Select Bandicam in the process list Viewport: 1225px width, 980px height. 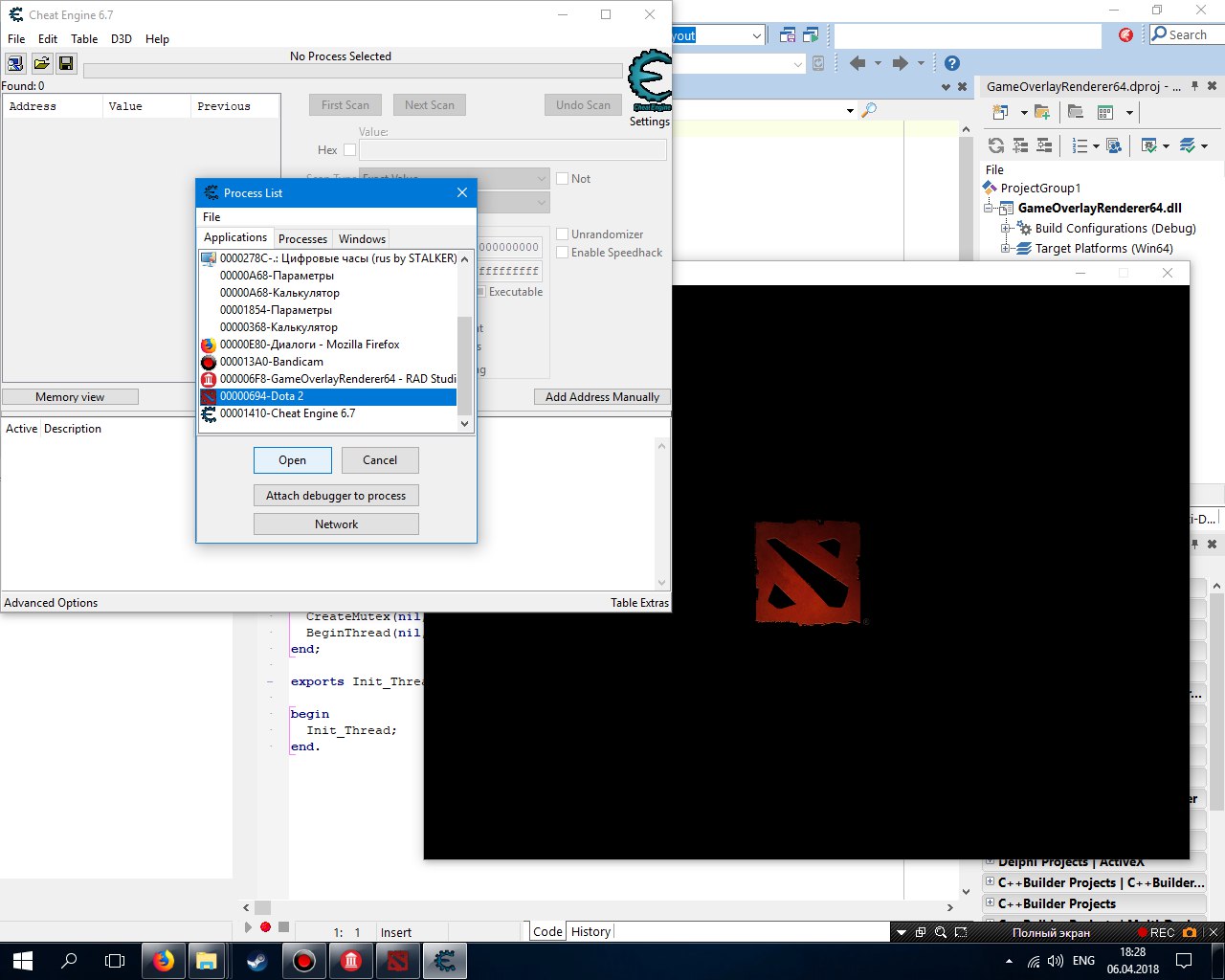pos(272,362)
